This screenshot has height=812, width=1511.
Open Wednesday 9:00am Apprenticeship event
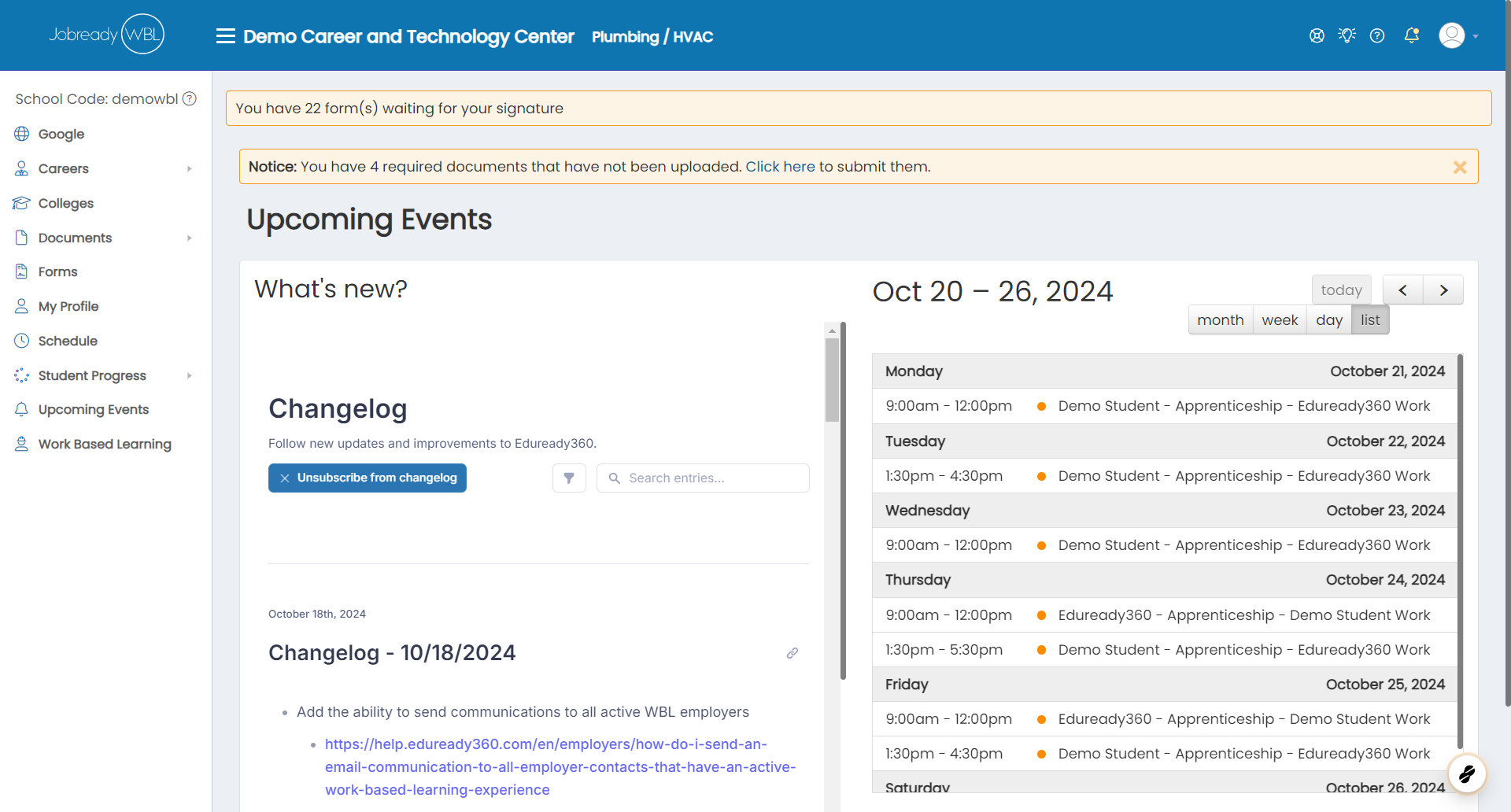pos(1166,545)
